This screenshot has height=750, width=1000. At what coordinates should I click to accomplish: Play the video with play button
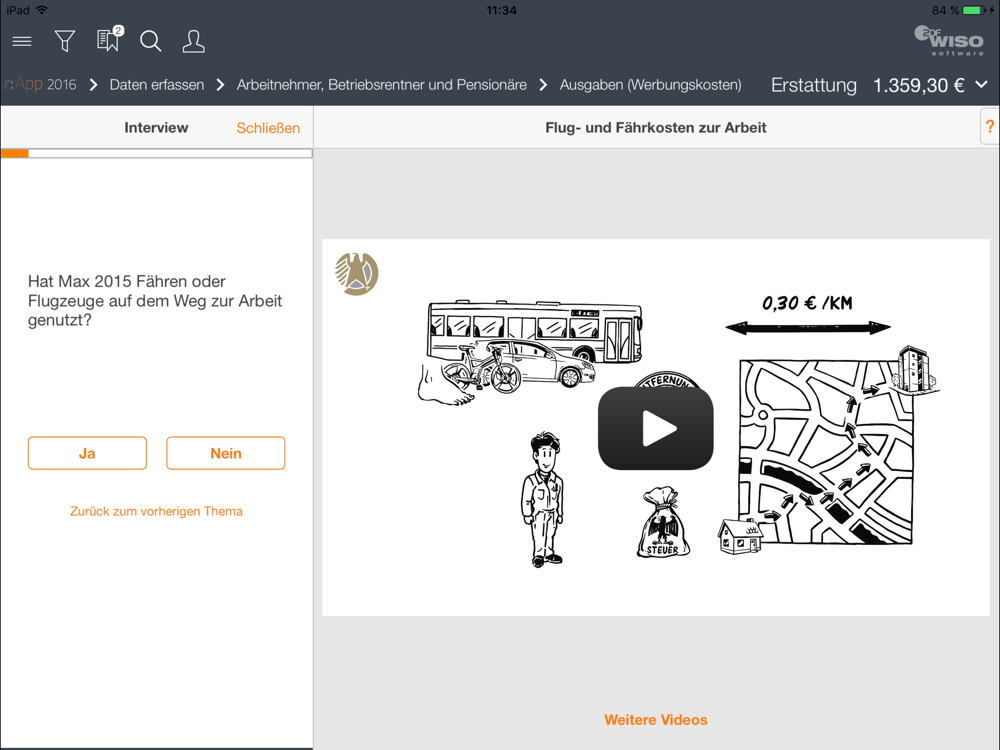[x=656, y=428]
